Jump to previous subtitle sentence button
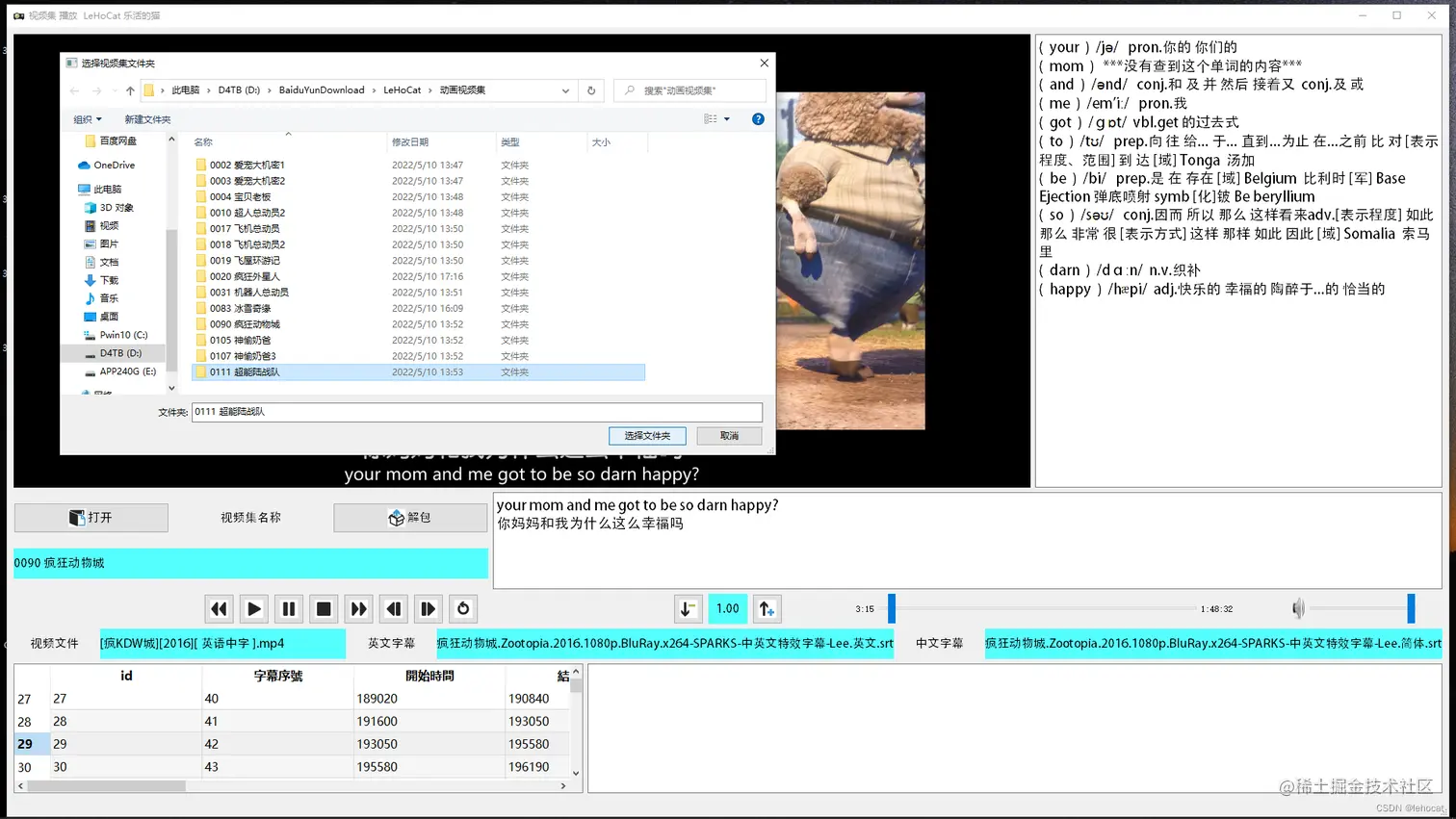 point(393,608)
